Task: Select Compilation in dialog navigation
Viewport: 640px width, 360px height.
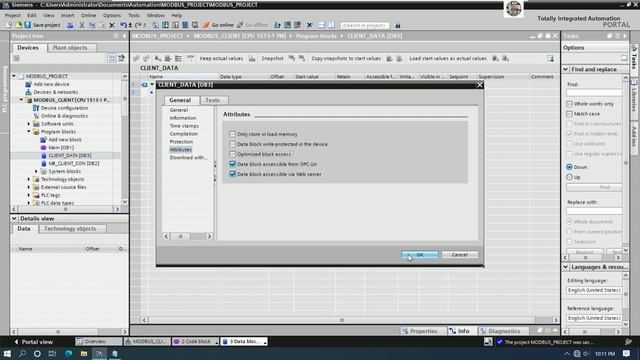Action: click(184, 134)
